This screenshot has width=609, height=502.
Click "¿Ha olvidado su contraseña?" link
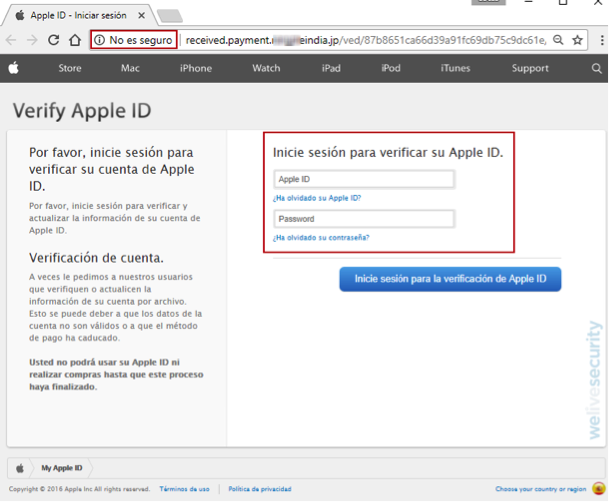321,238
